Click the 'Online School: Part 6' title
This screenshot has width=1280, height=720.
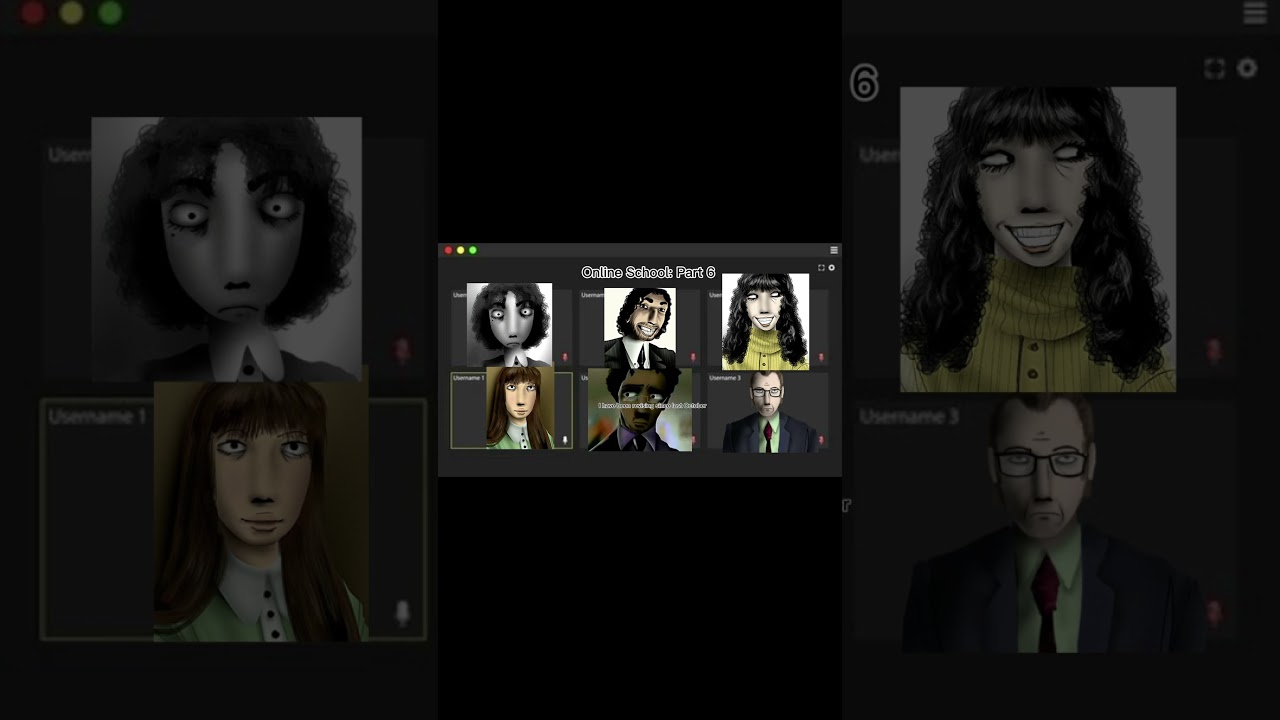point(648,272)
